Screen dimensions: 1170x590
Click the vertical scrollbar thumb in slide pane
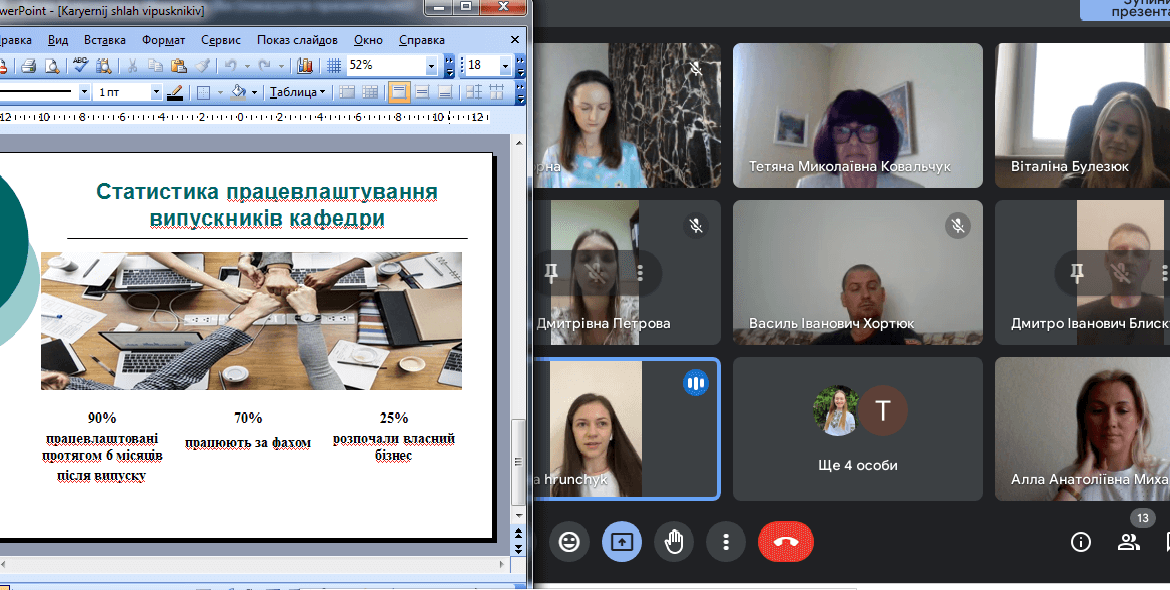519,462
